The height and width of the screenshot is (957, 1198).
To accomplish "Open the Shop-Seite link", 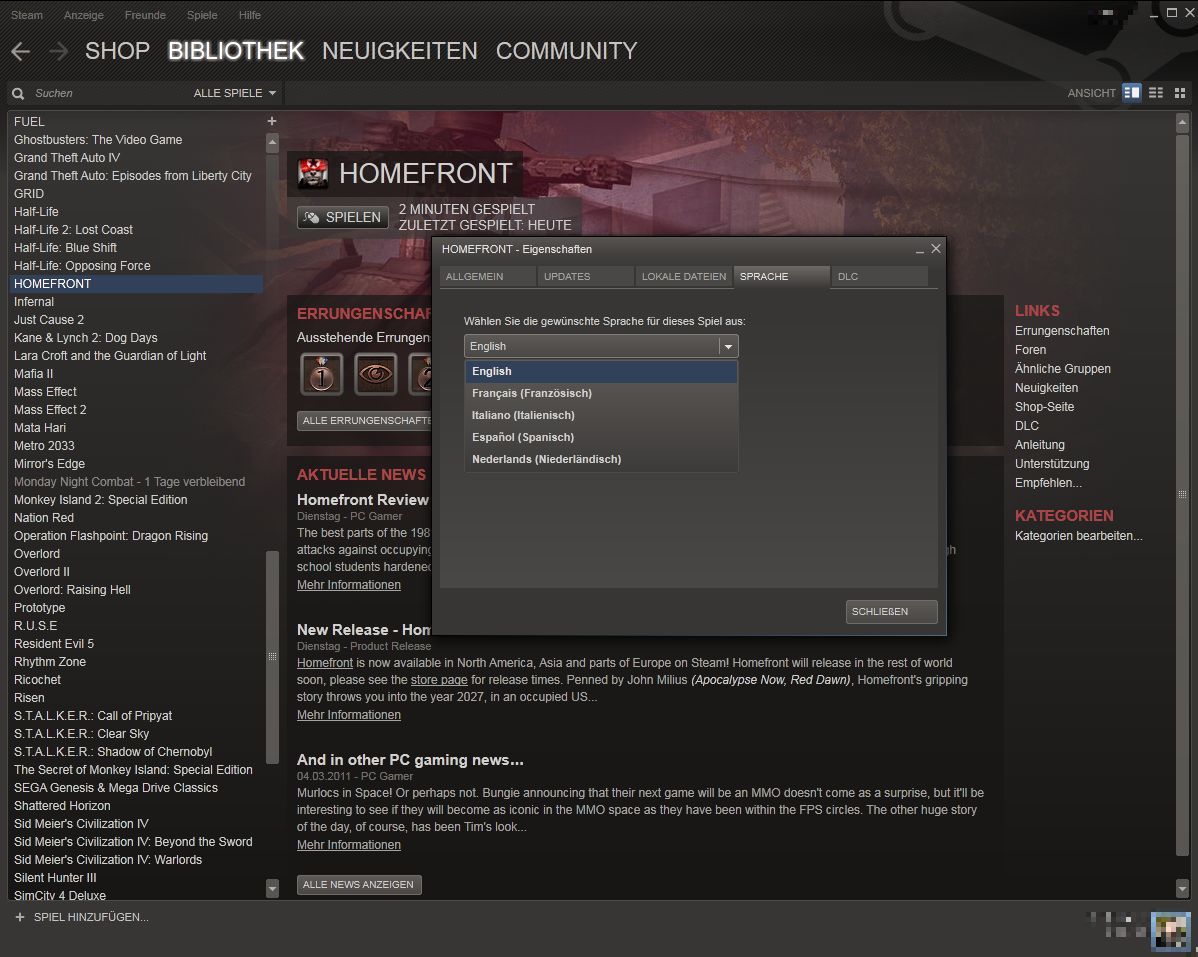I will [x=1044, y=407].
